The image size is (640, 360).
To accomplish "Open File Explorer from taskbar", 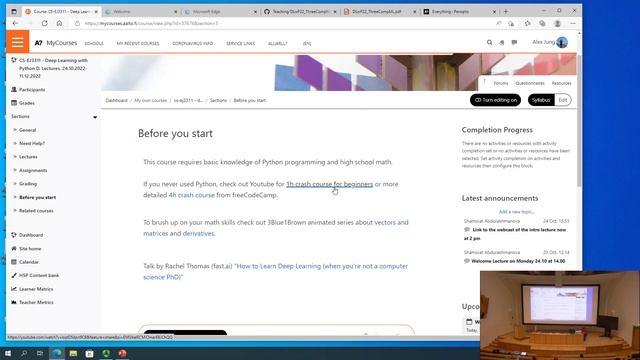I will 73,353.
